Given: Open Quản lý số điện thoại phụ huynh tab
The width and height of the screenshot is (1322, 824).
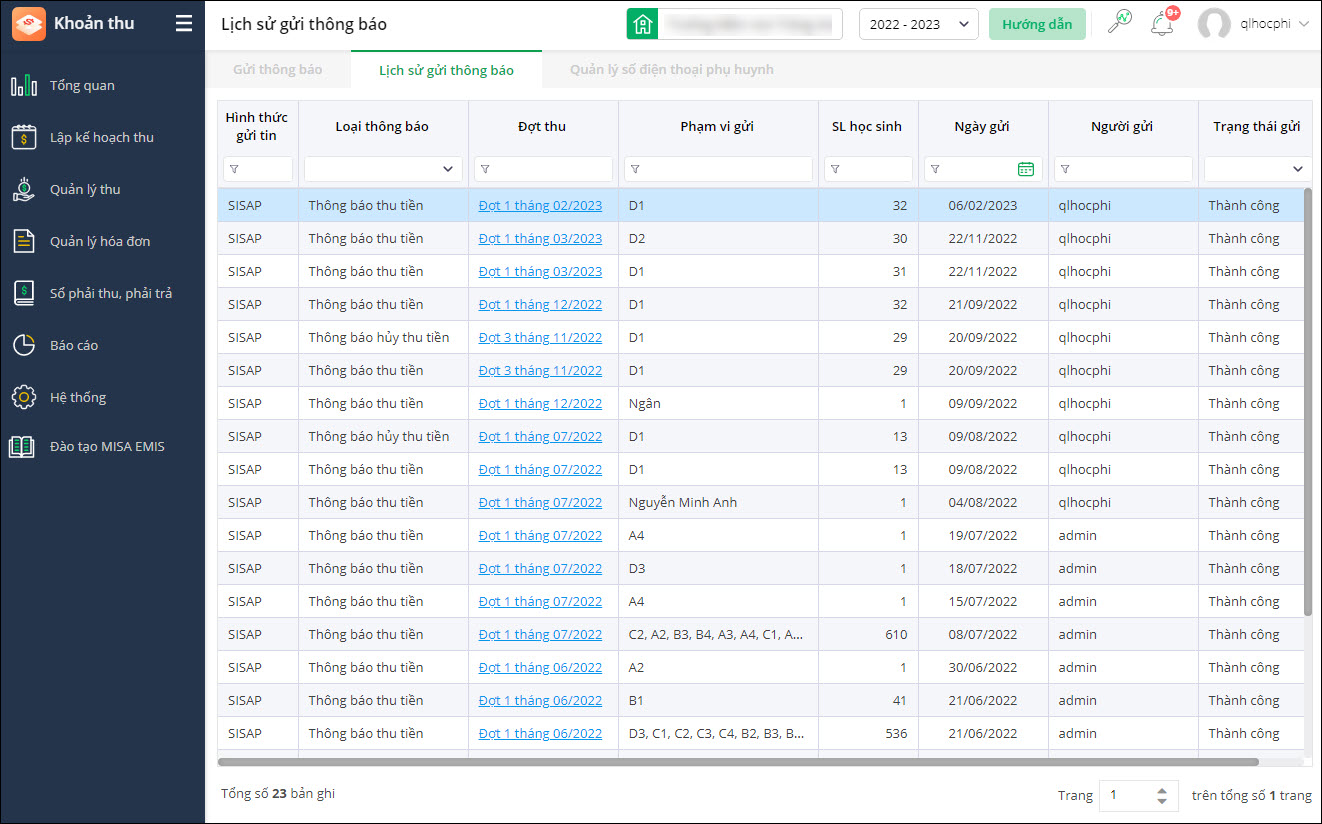Looking at the screenshot, I should (672, 70).
